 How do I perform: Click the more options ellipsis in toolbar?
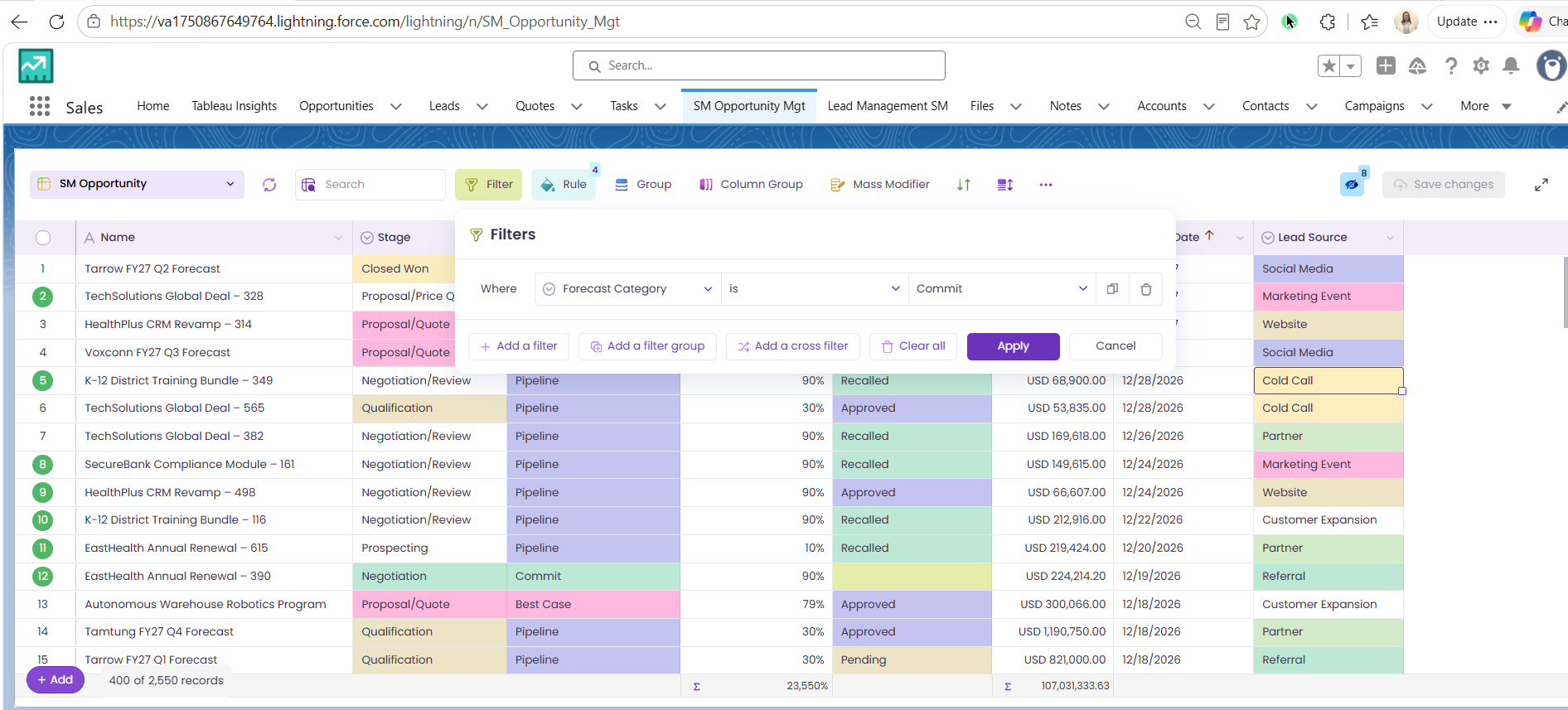(1046, 185)
